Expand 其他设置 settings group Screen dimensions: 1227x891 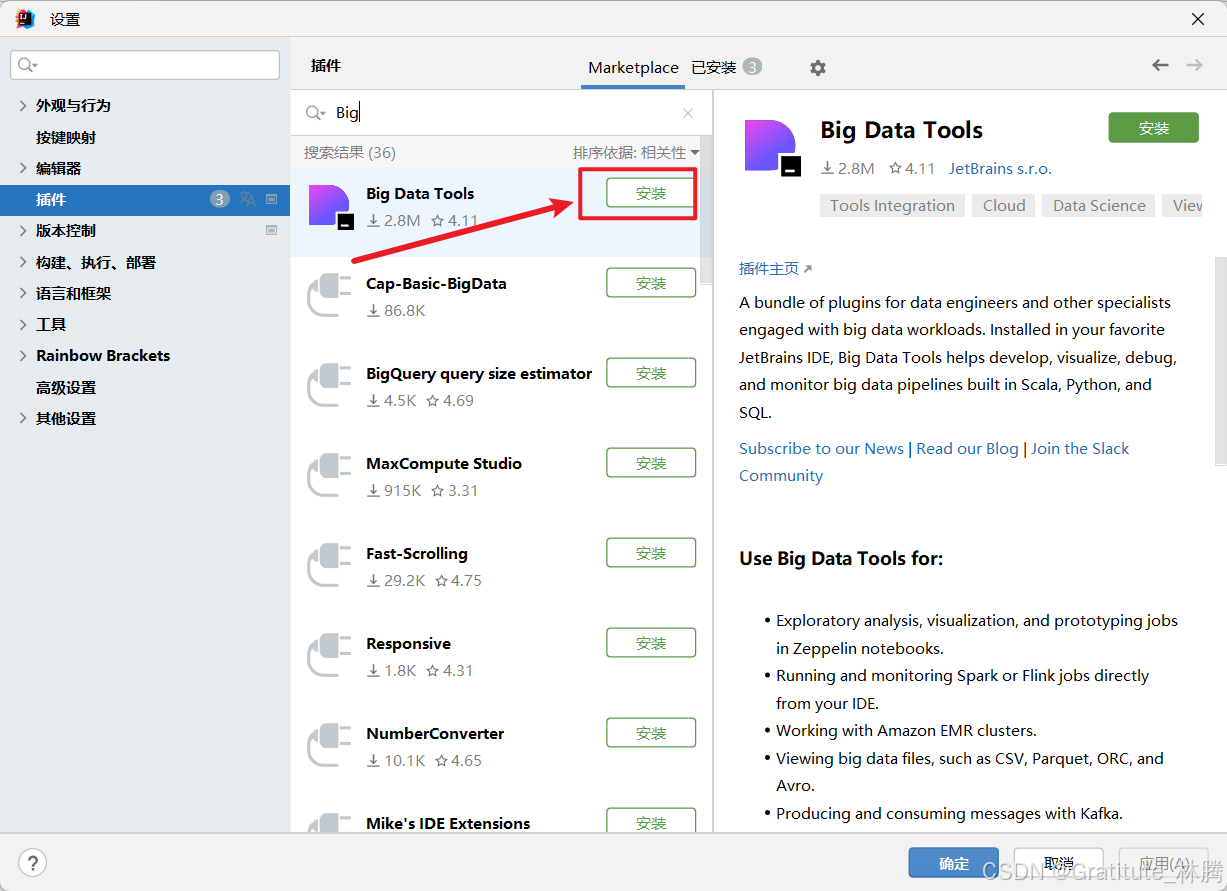click(23, 418)
